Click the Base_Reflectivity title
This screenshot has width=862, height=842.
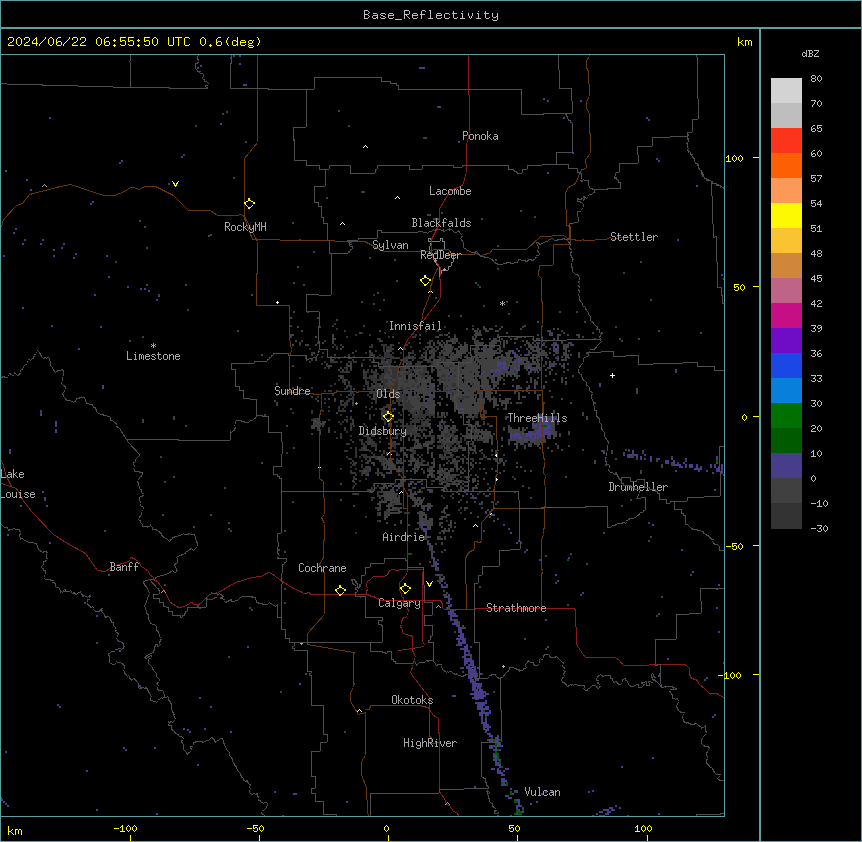click(x=431, y=15)
